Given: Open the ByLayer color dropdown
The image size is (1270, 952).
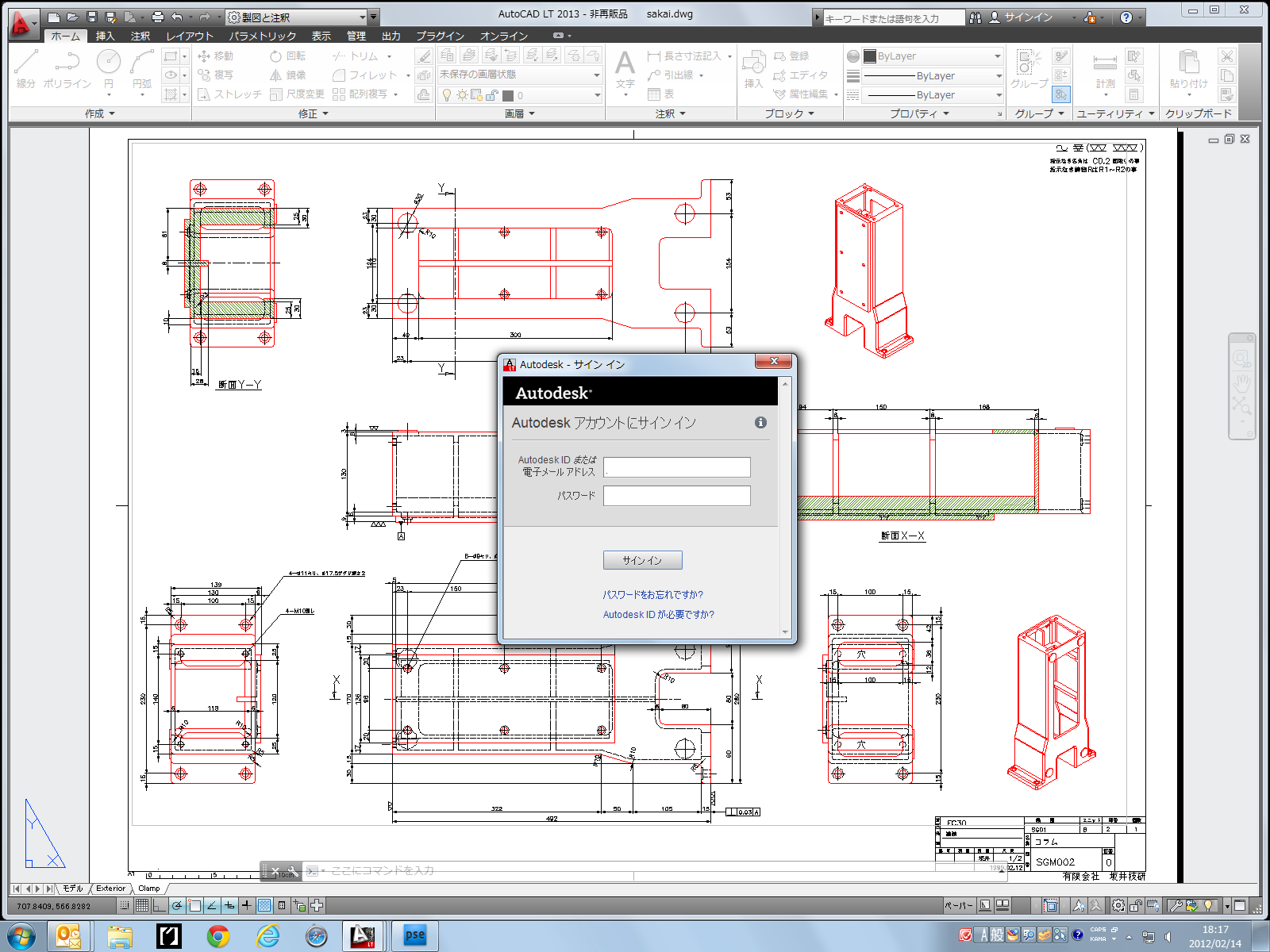Looking at the screenshot, I should click(933, 56).
